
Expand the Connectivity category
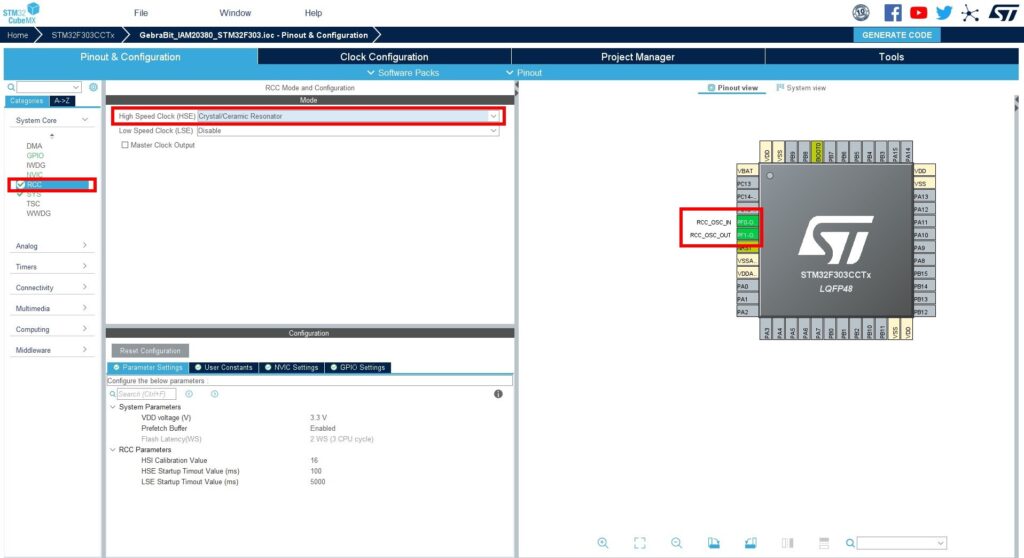85,287
